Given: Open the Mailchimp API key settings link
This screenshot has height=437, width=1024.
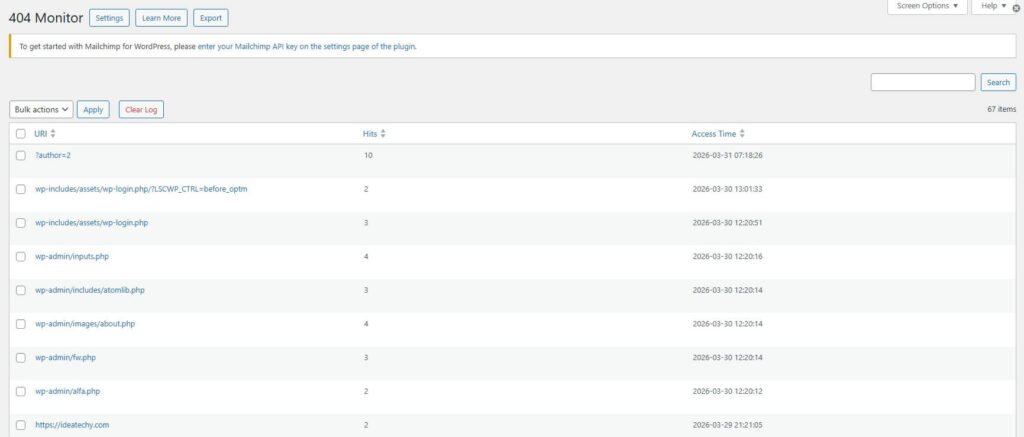Looking at the screenshot, I should pyautogui.click(x=306, y=46).
